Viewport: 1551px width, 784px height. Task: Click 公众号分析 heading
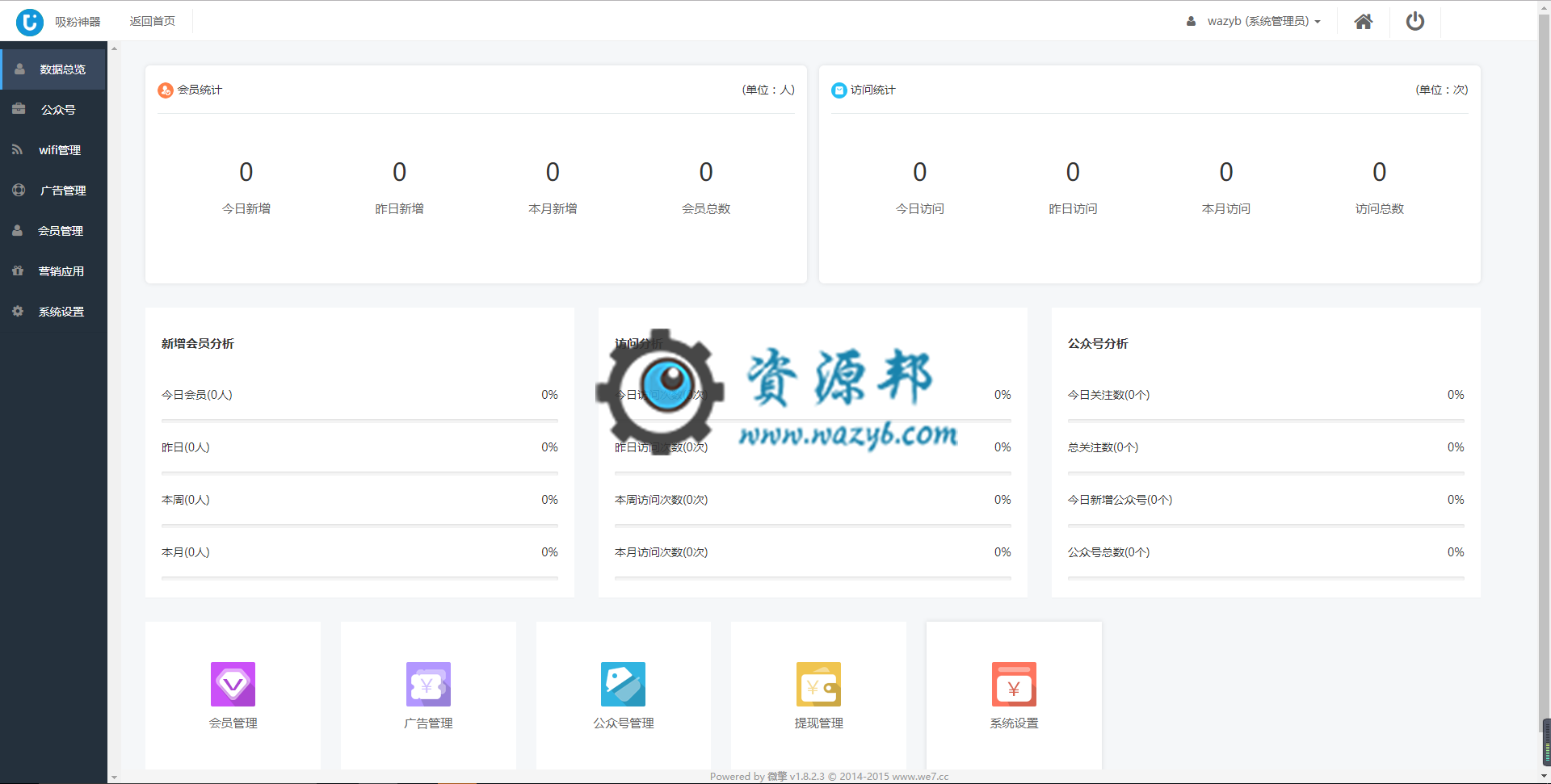[1098, 344]
